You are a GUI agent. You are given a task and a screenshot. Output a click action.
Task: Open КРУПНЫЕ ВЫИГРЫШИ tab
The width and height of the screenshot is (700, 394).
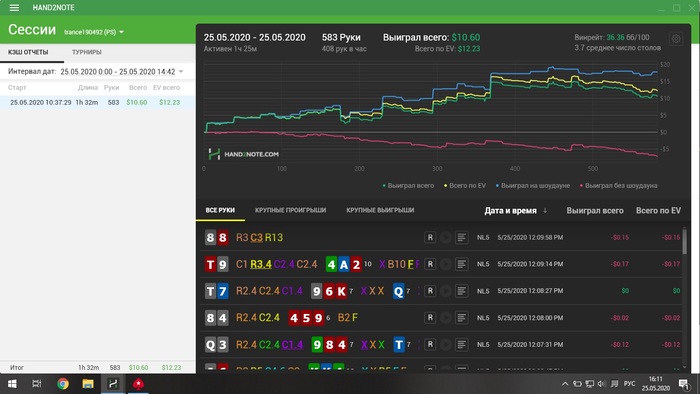coord(380,210)
